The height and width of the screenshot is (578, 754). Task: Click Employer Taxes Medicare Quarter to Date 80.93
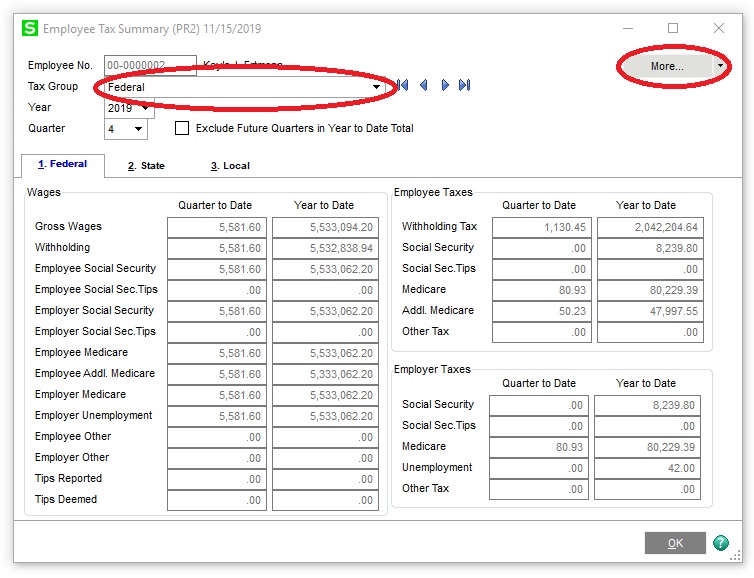click(539, 447)
